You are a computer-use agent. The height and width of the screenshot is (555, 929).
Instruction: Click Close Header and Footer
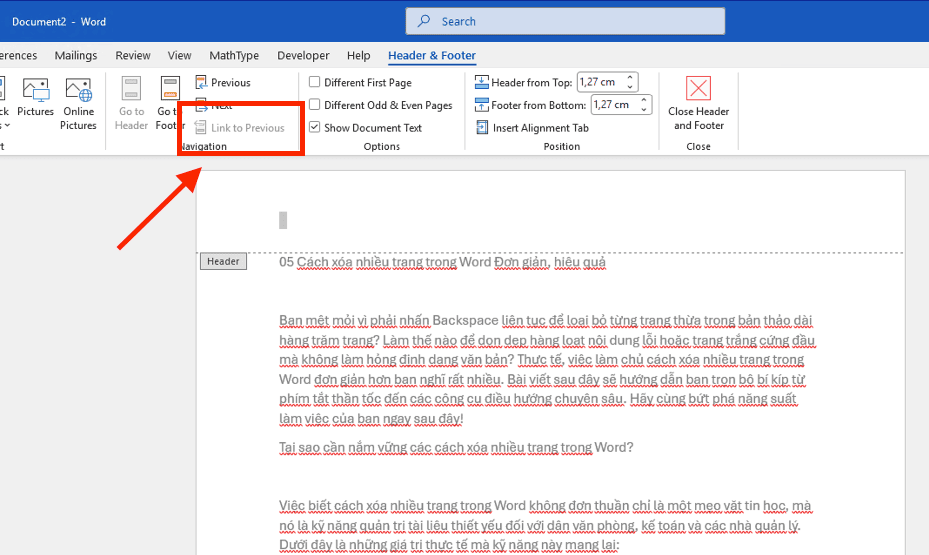pyautogui.click(x=699, y=103)
